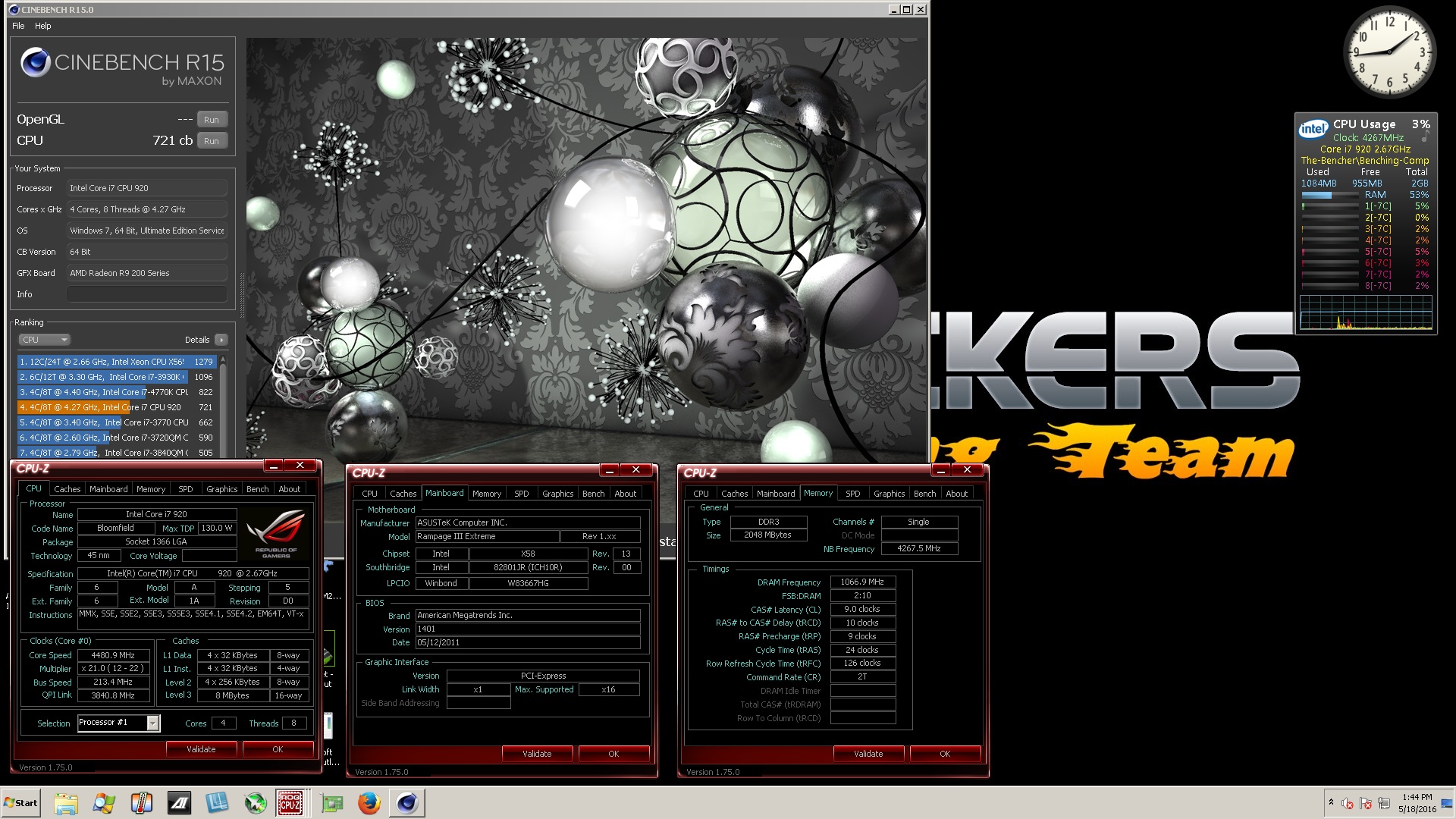Open Windows Explorer from the taskbar
1456x819 pixels.
66,803
